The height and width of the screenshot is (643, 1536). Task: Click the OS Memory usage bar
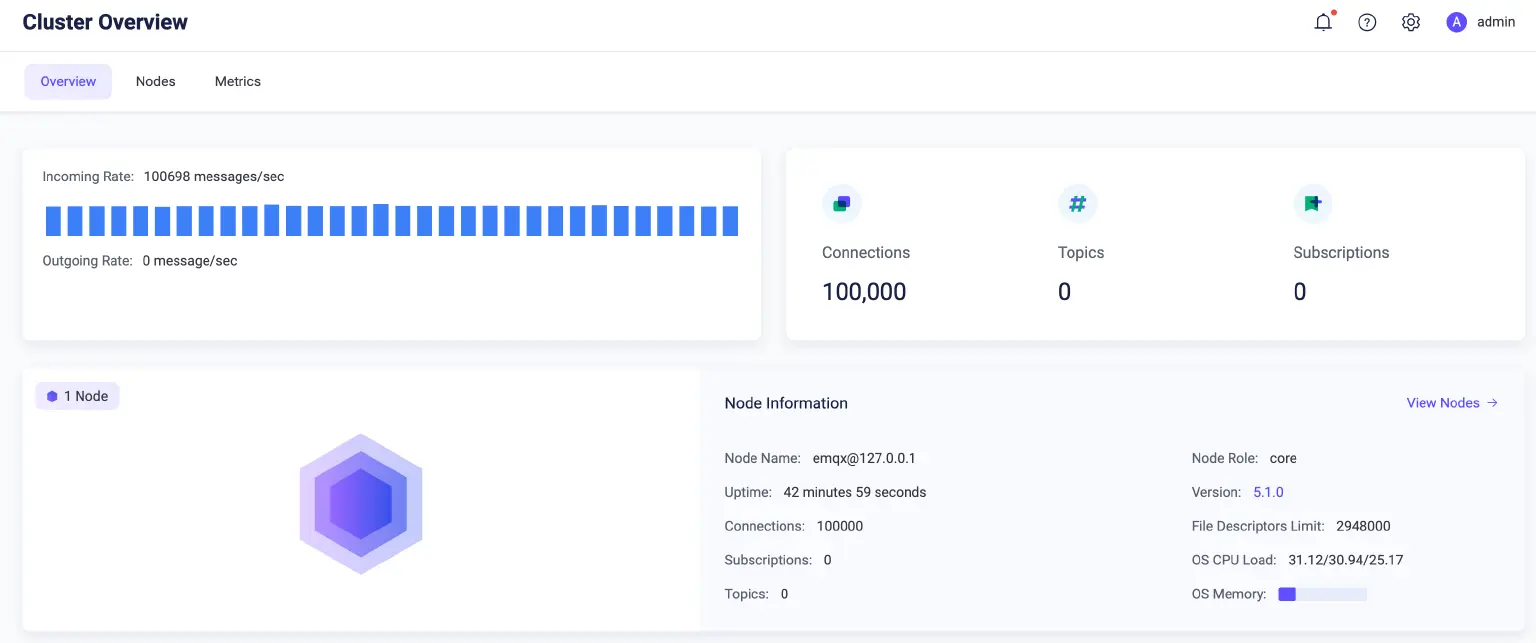1322,593
